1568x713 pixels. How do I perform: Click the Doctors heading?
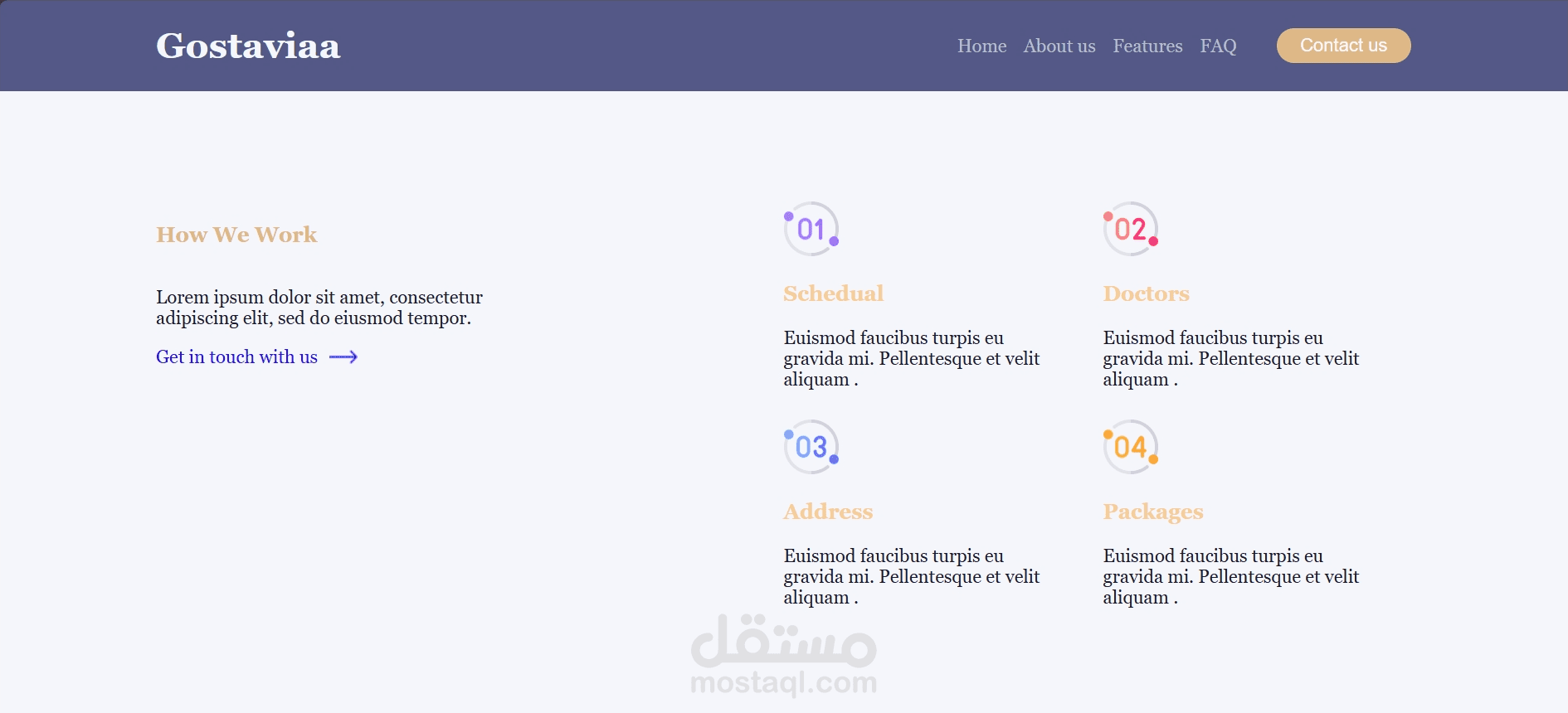[x=1146, y=293]
